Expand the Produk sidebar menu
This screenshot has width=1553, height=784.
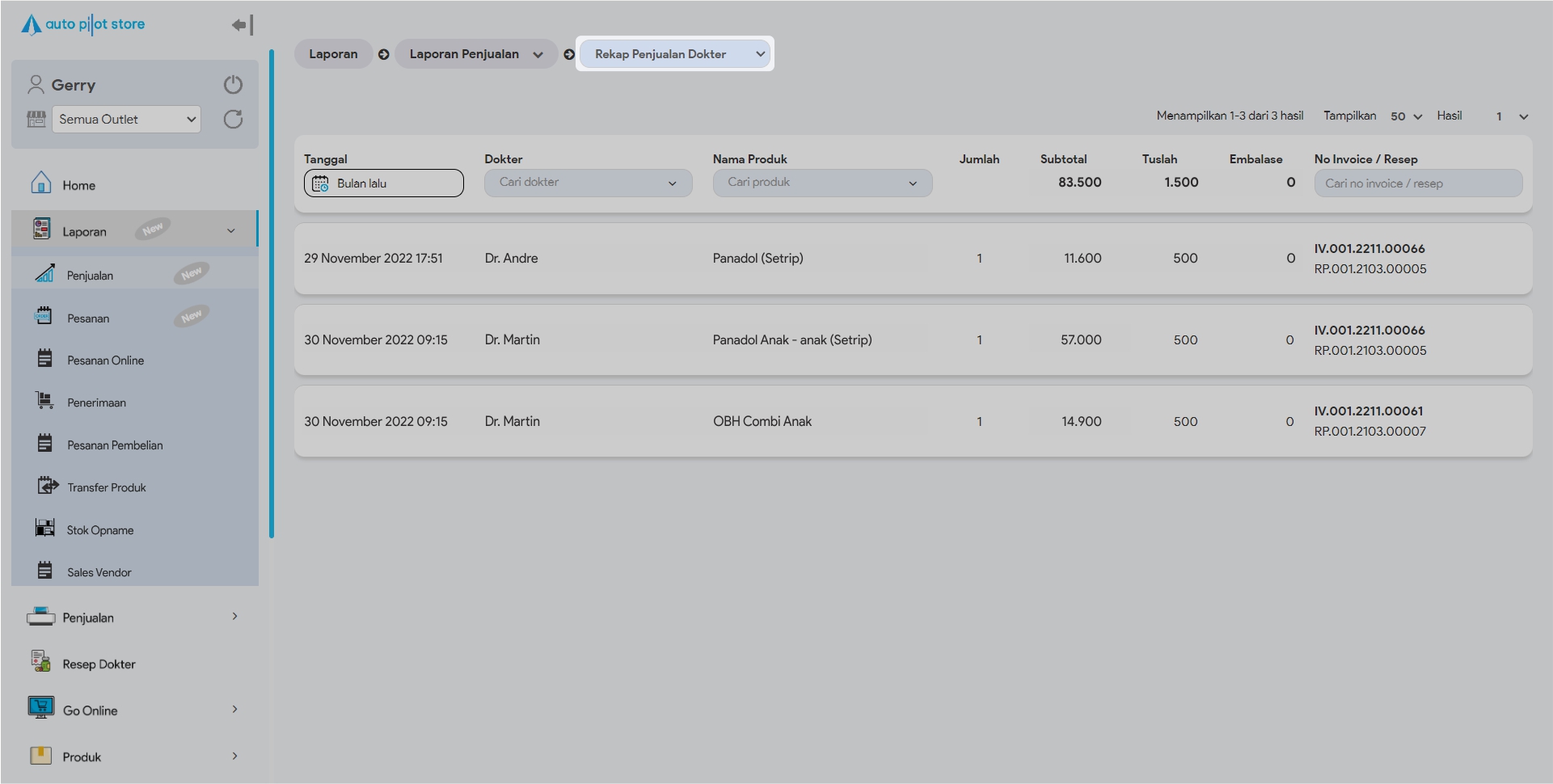[x=234, y=757]
